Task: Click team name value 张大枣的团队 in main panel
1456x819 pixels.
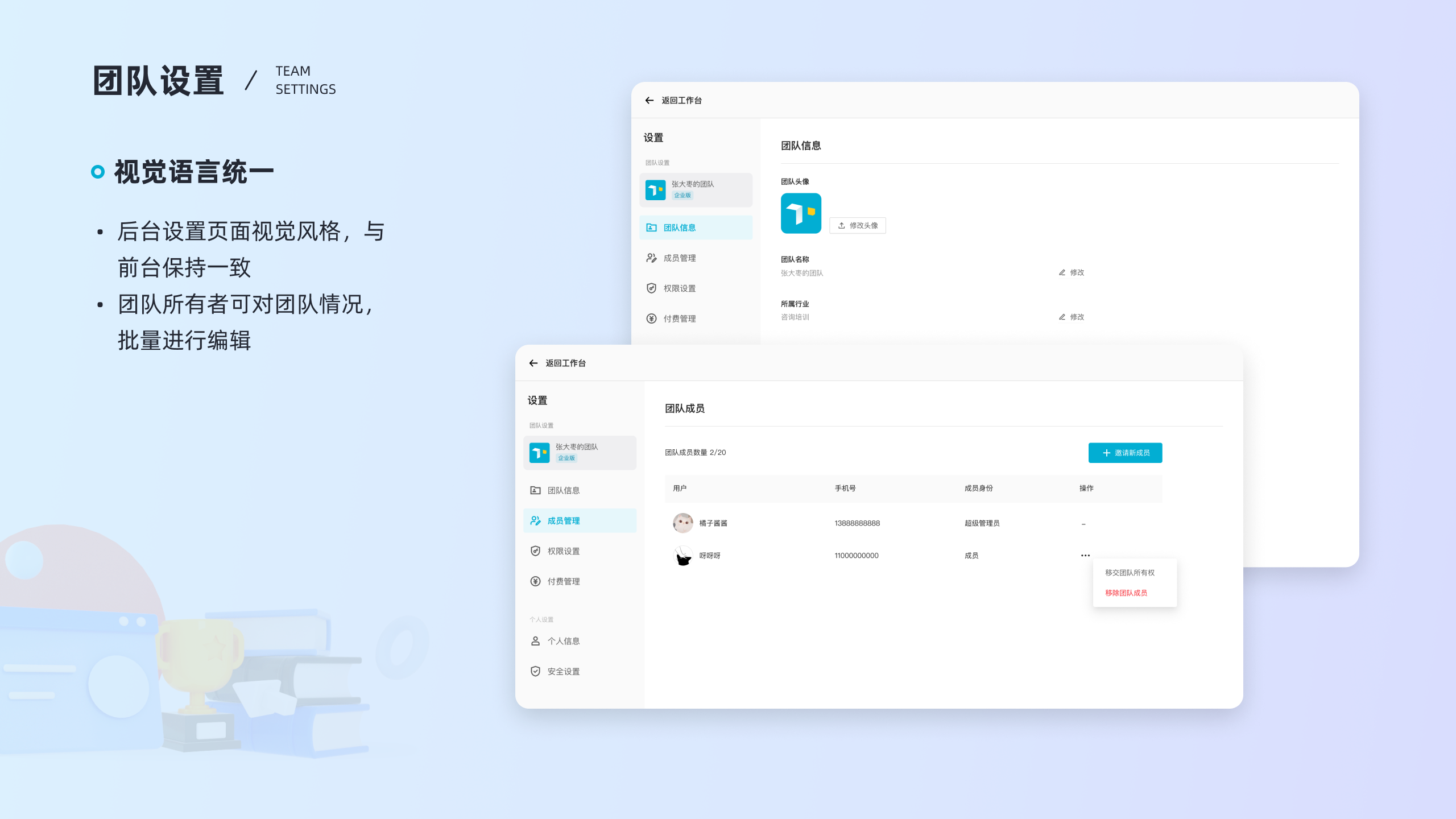Action: [801, 273]
